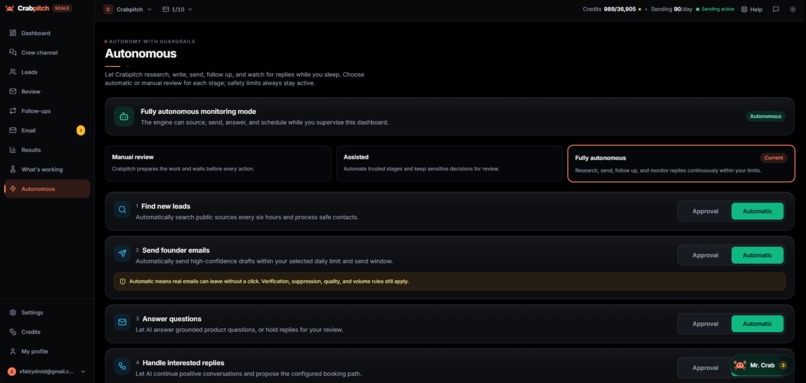This screenshot has width=806, height=383.
Task: Open Leads menu item
Action: point(47,72)
